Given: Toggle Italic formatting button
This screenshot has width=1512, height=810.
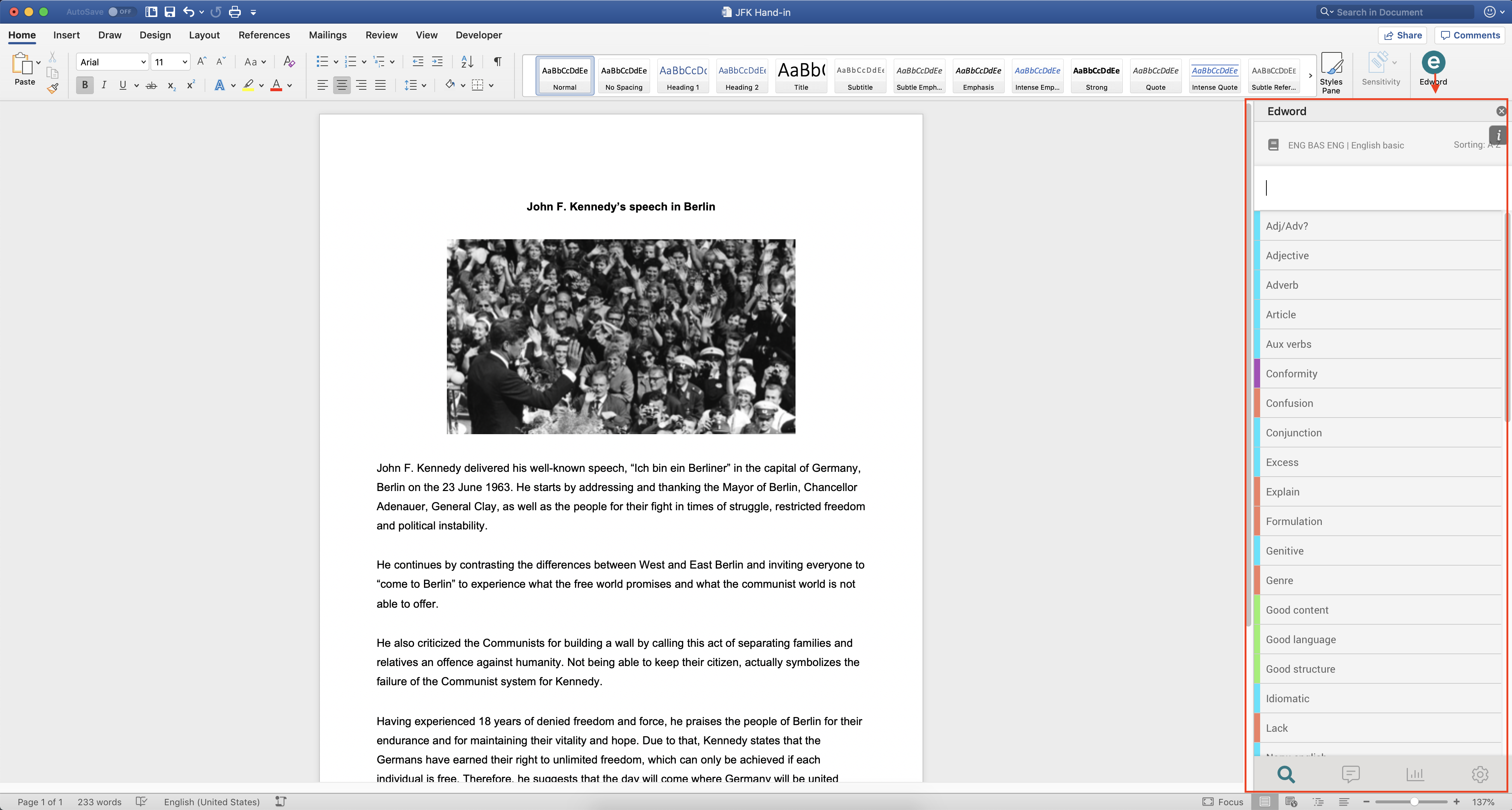Looking at the screenshot, I should [x=104, y=85].
